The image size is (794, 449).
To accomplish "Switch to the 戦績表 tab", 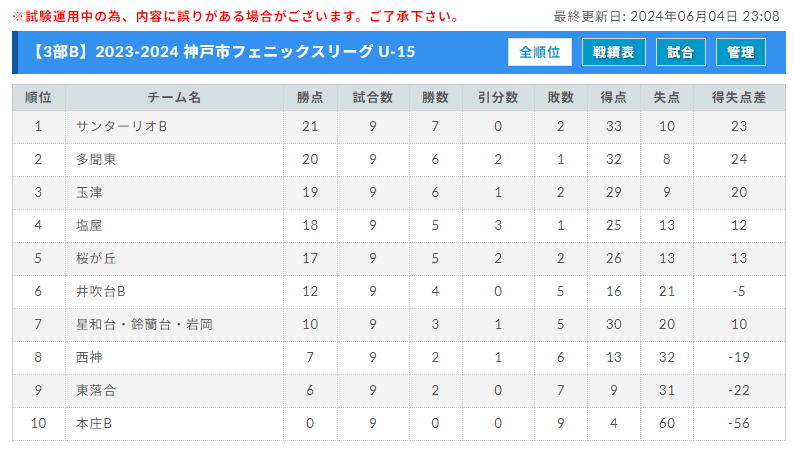I will pos(614,52).
